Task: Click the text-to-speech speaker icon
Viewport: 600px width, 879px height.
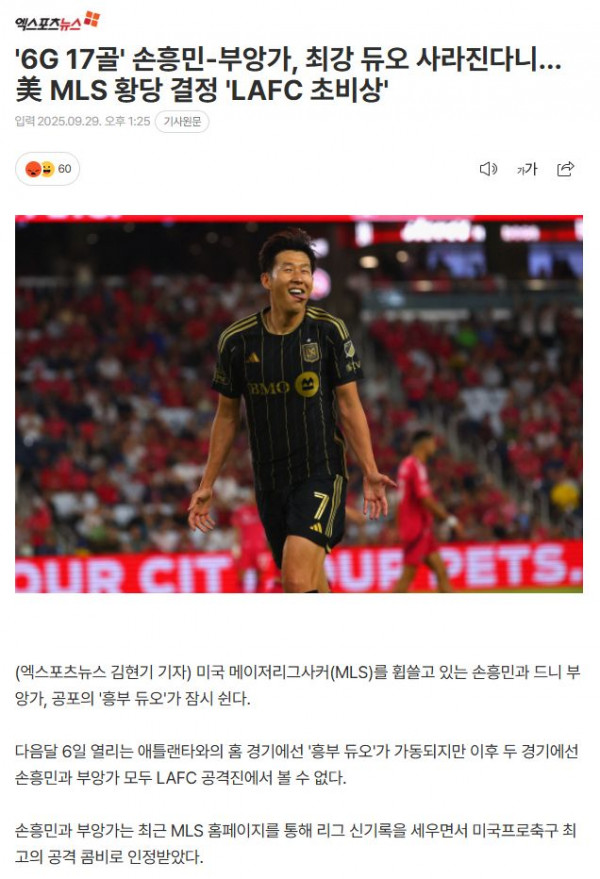Action: pyautogui.click(x=488, y=169)
